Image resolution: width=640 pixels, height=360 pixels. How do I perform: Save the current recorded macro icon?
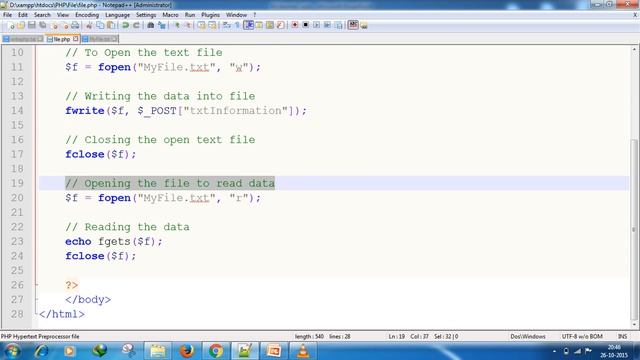338,25
